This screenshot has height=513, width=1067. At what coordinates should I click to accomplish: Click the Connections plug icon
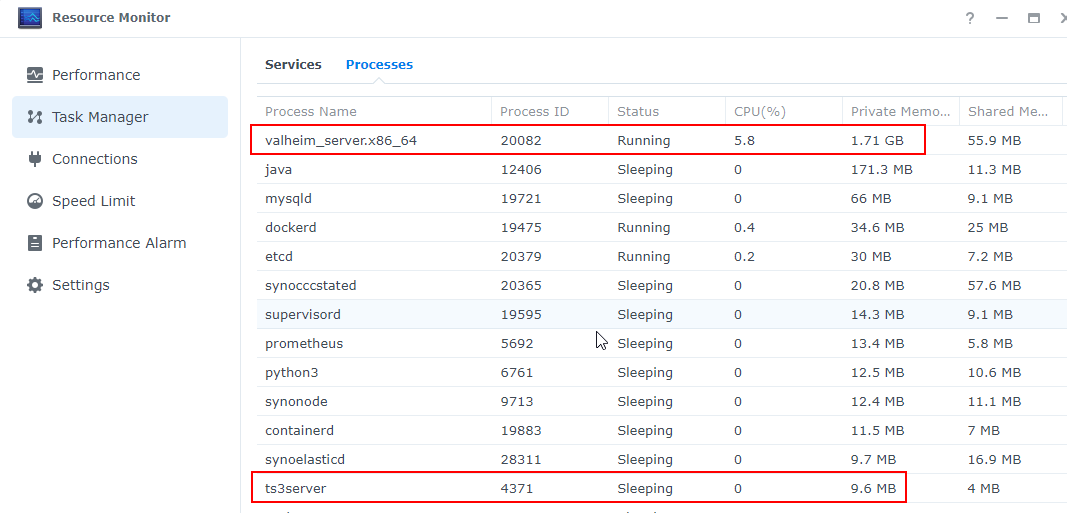pos(35,159)
